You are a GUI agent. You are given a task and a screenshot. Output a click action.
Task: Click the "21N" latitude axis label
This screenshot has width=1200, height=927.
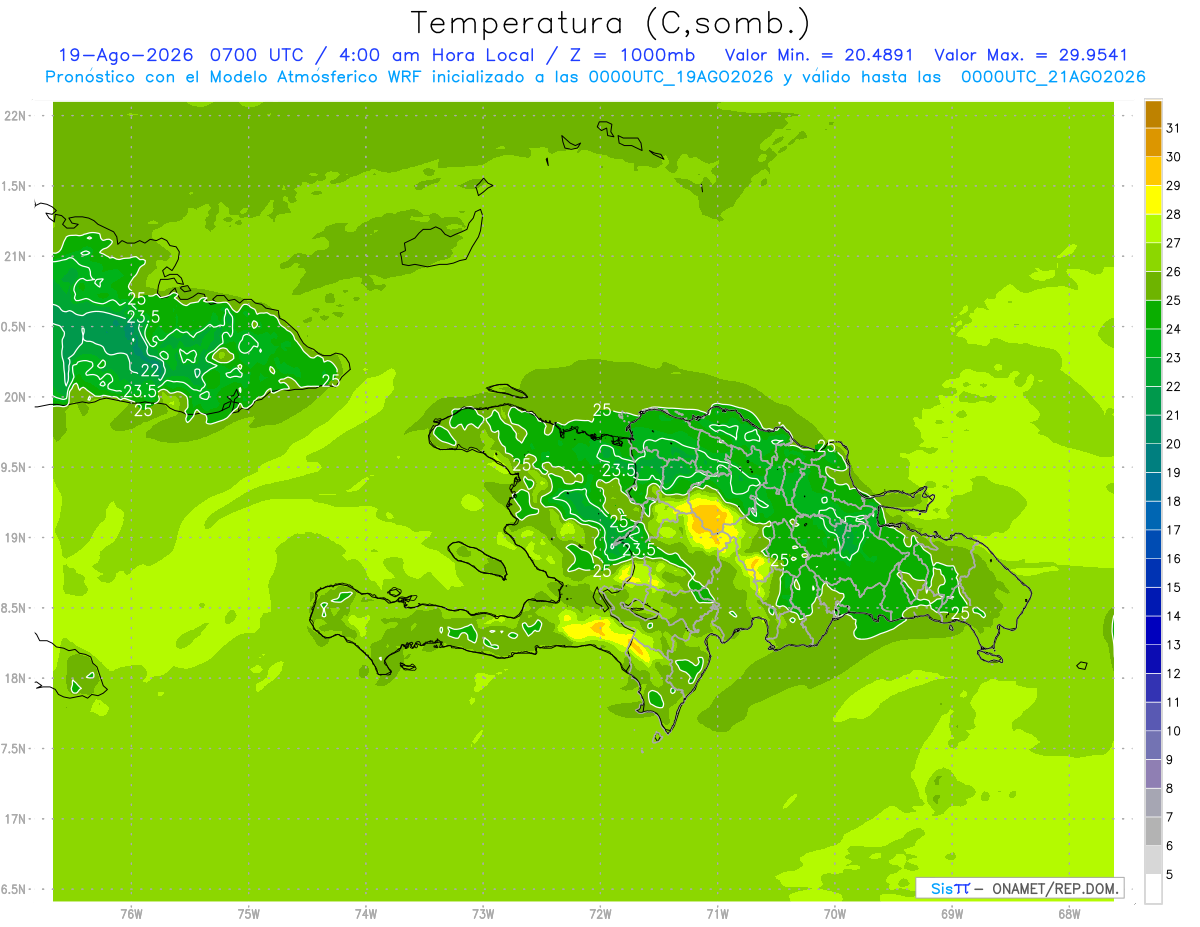17,257
